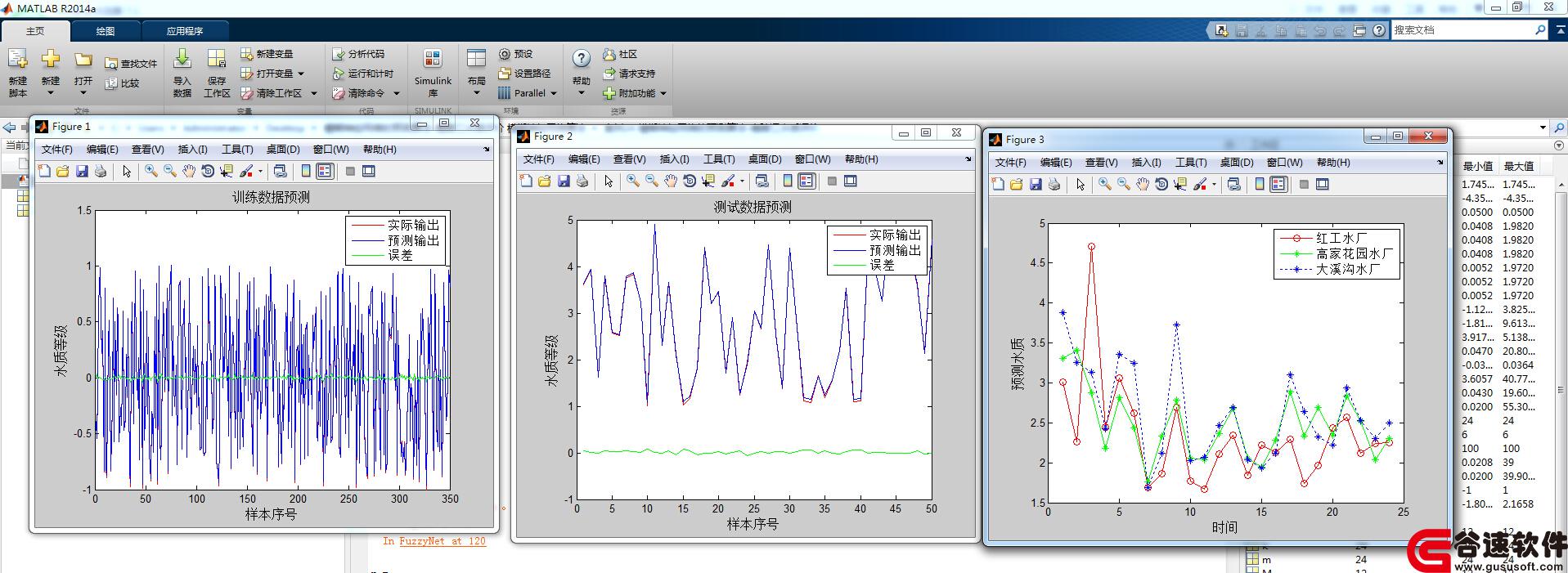The height and width of the screenshot is (573, 1568).
Task: Expand the Layout (布局) dropdown
Action: tap(477, 93)
